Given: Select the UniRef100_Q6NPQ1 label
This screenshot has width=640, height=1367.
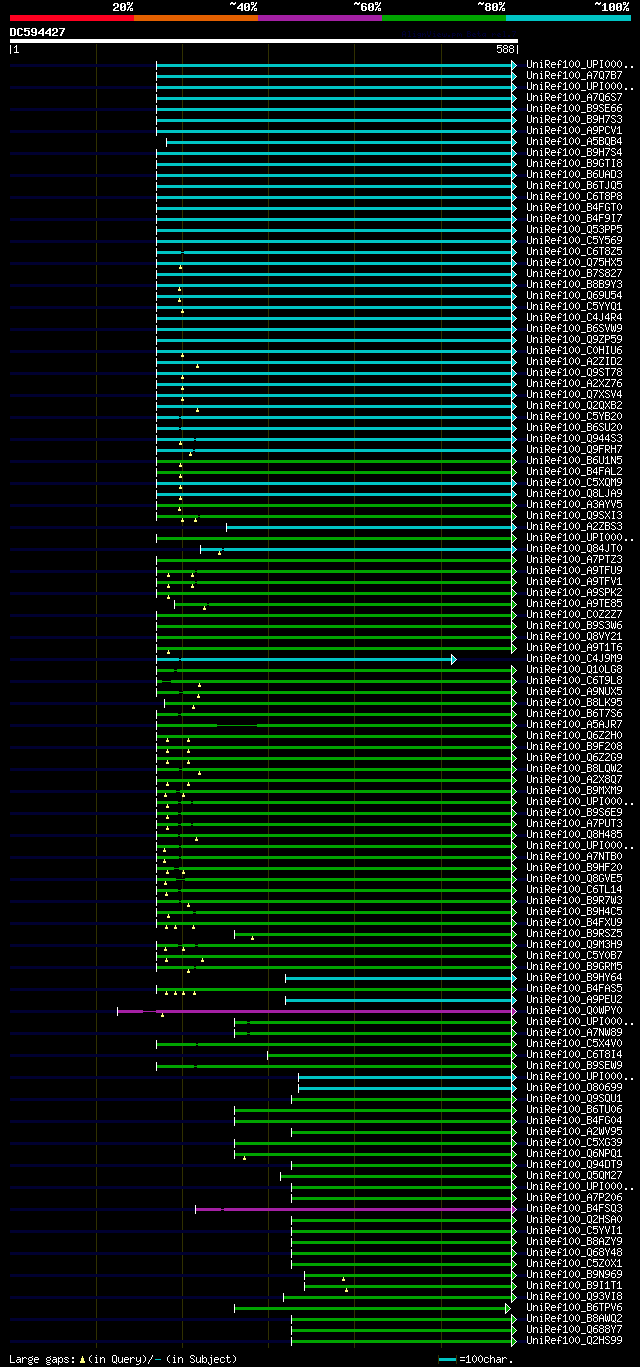Looking at the screenshot, I should (574, 1153).
